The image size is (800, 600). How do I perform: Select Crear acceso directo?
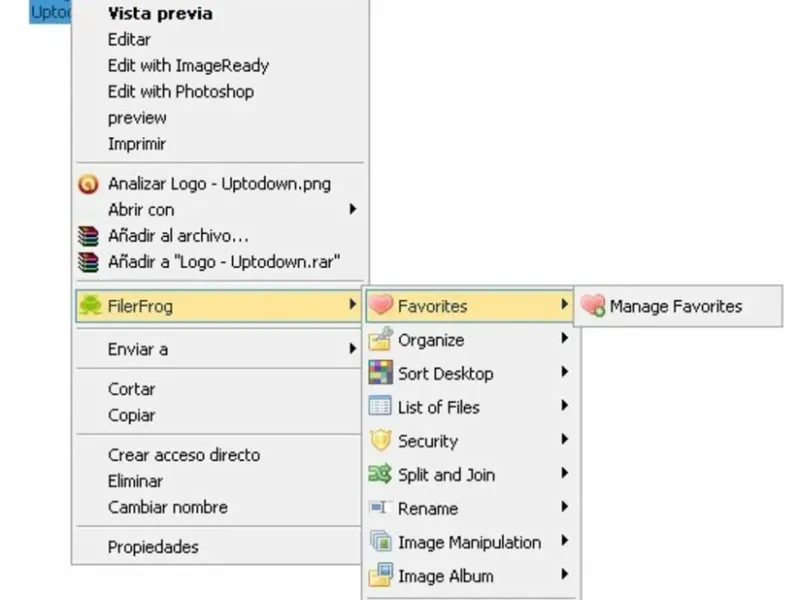183,455
